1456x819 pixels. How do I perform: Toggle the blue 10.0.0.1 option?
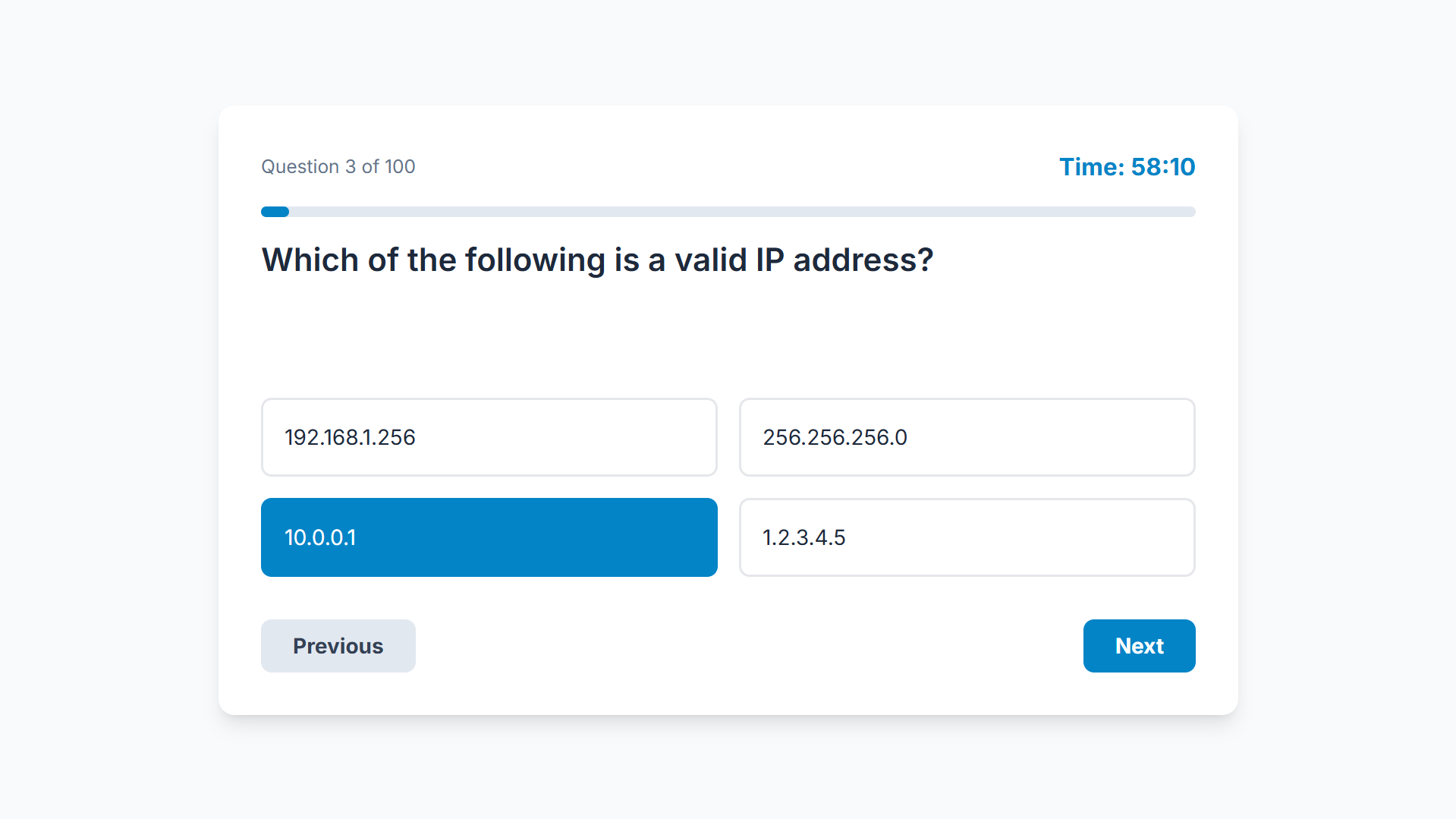[x=489, y=537]
